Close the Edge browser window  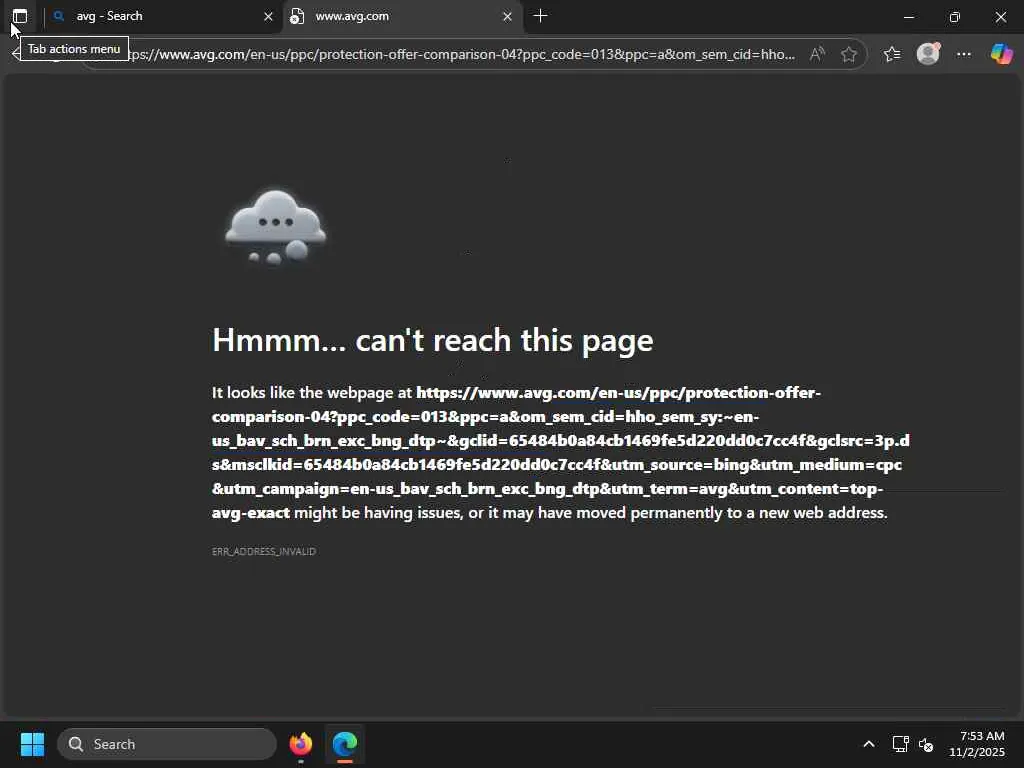pos(1000,17)
